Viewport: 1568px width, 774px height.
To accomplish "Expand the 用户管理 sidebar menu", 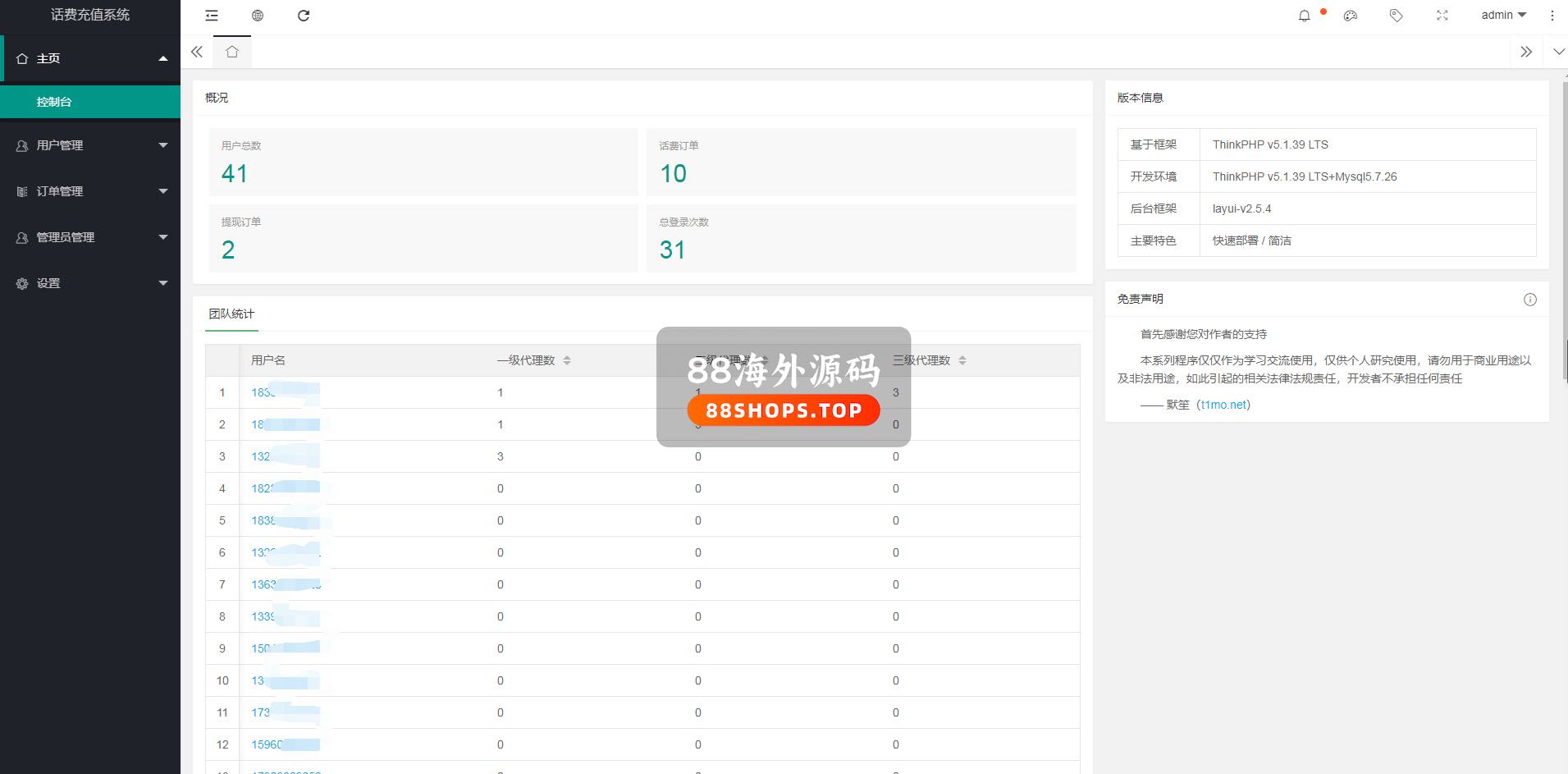I will [x=90, y=145].
